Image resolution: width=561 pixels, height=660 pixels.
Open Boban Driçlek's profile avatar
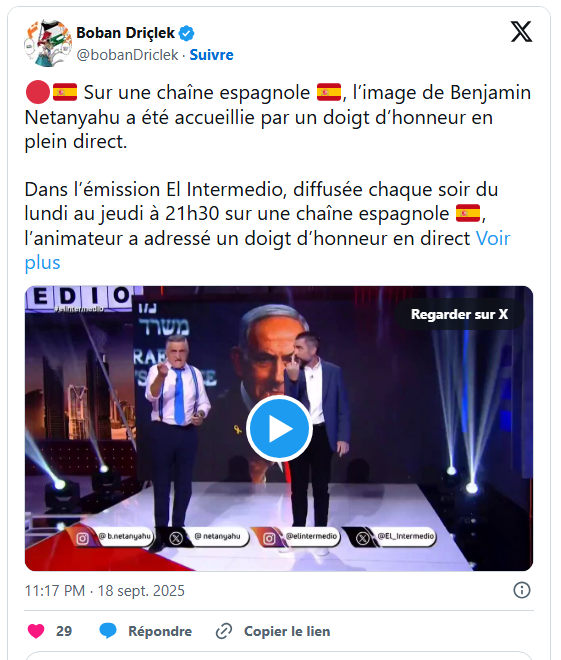pos(48,43)
